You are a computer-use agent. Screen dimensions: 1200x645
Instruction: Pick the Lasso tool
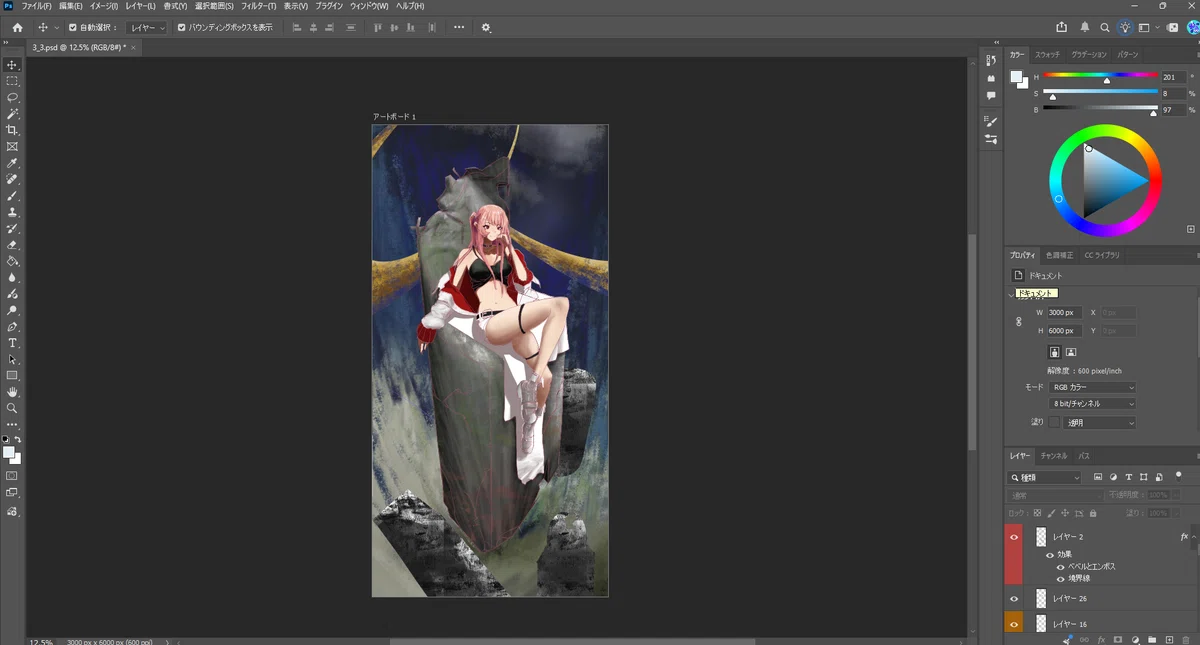point(12,98)
